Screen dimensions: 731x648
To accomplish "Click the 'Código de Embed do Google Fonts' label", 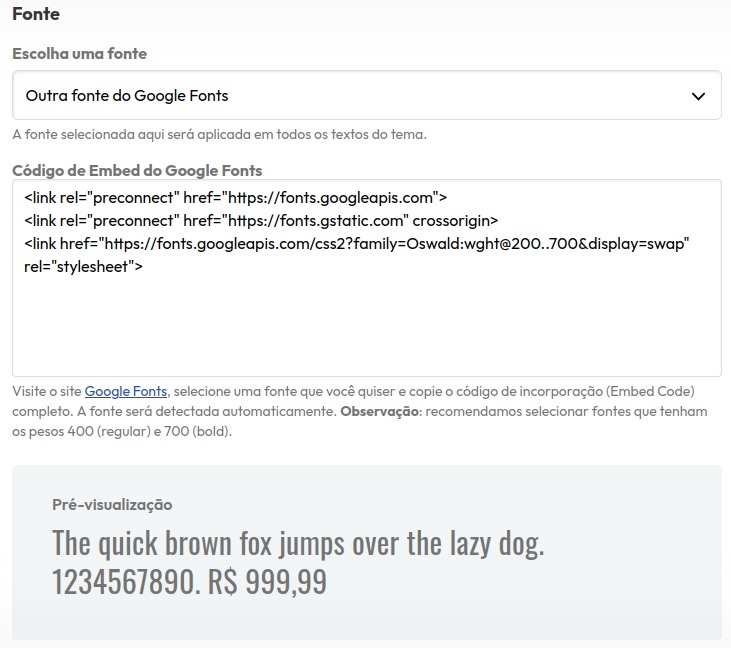I will 137,171.
